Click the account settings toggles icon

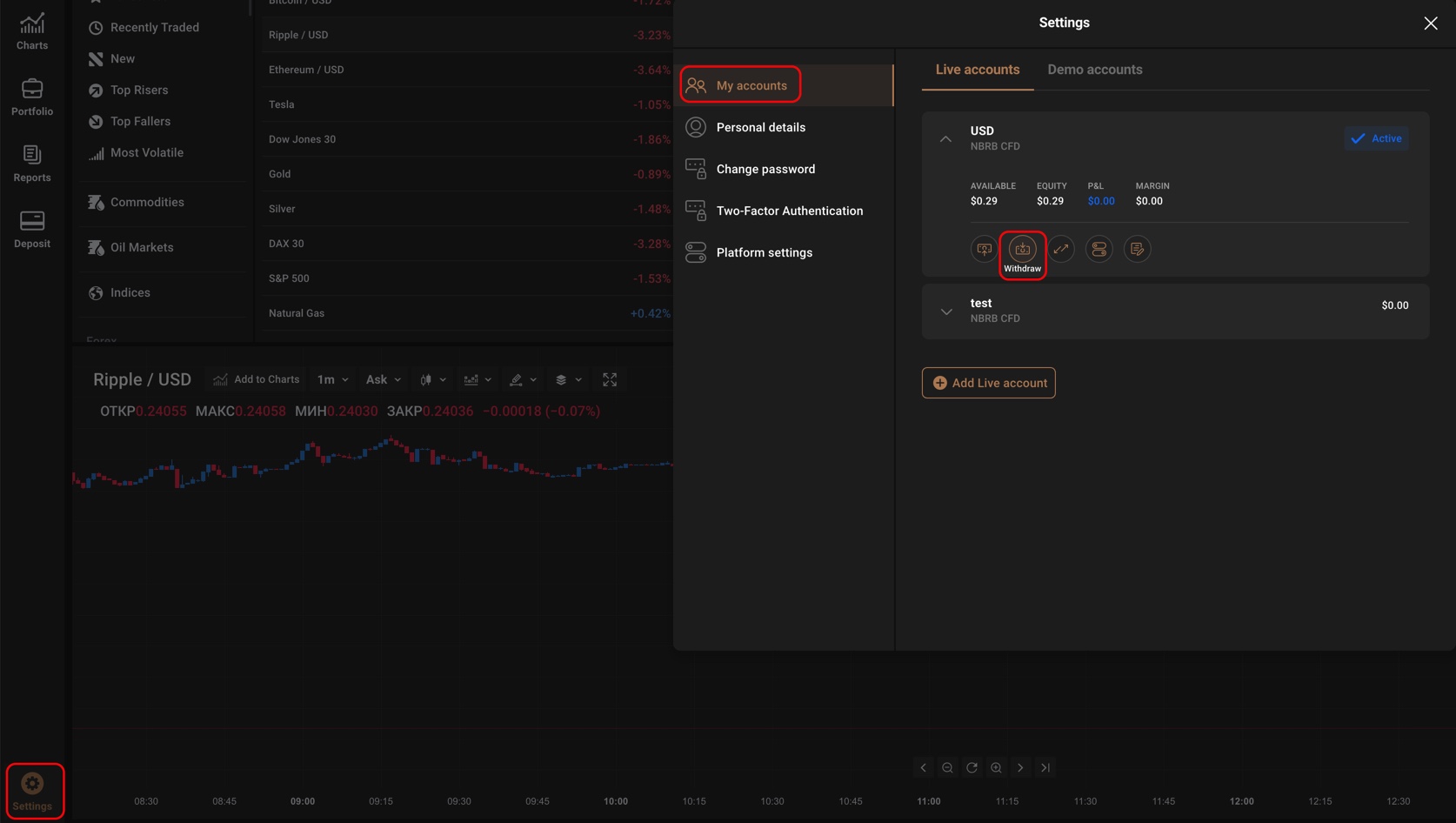coord(1099,250)
